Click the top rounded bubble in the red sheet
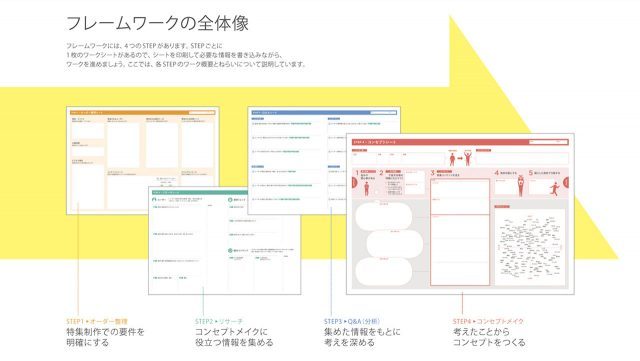The height and width of the screenshot is (361, 640). 384,215
